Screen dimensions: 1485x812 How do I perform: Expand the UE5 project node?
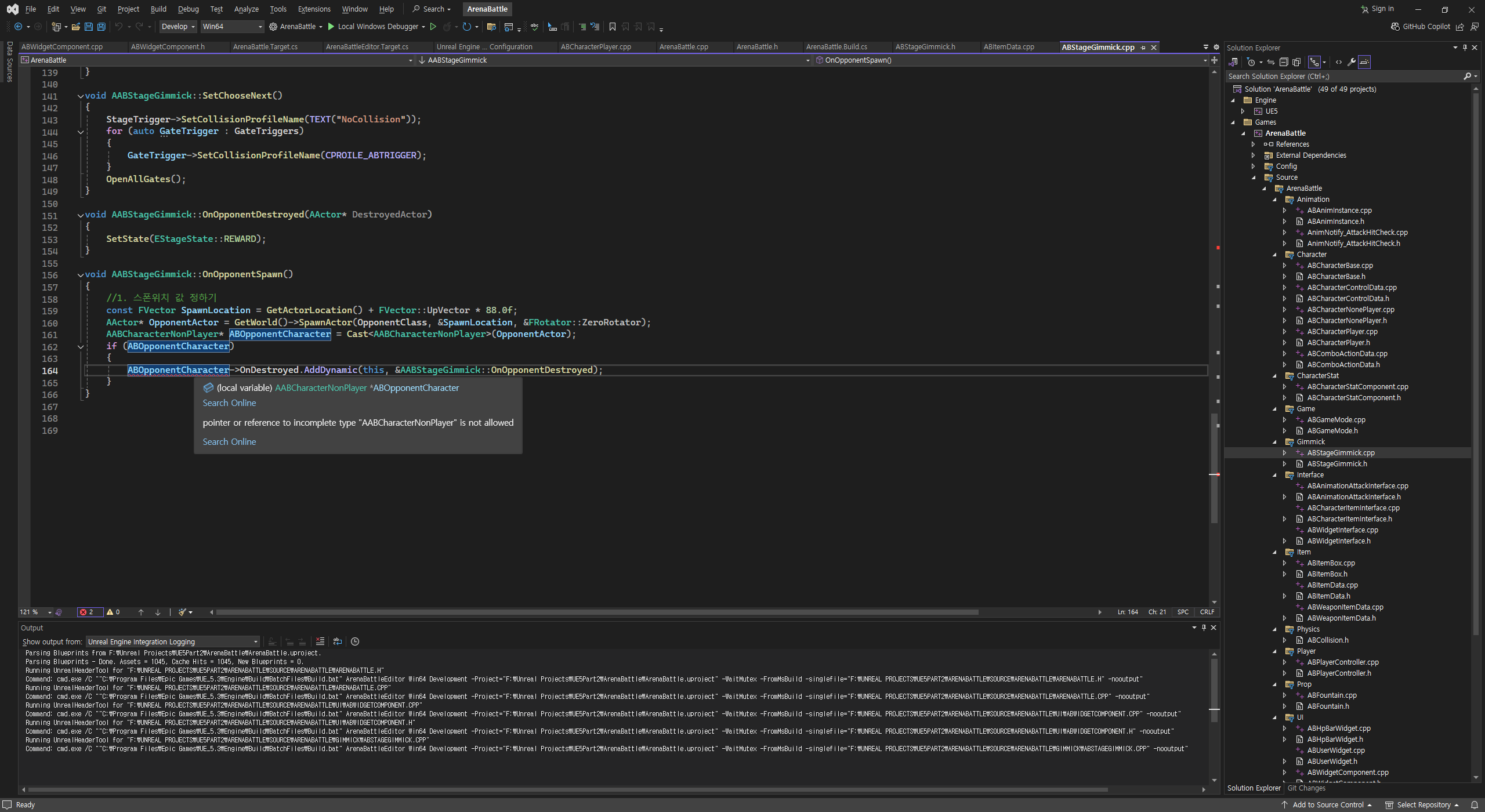[x=1243, y=111]
